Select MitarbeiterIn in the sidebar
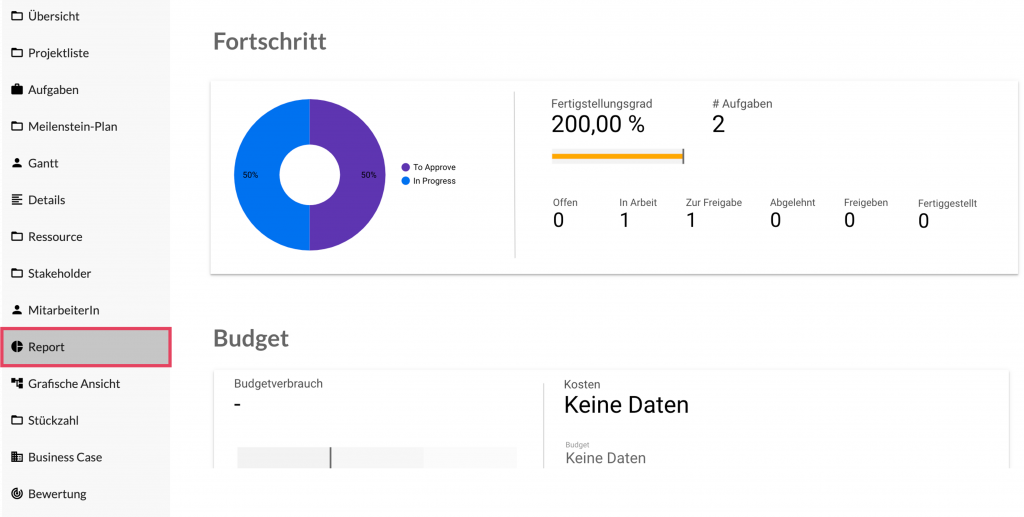The width and height of the screenshot is (1024, 517). 63,310
